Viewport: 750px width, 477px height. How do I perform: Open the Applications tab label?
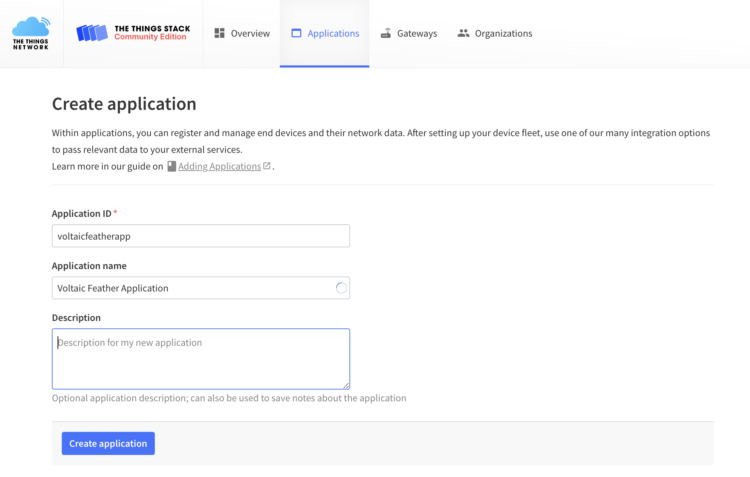(333, 33)
